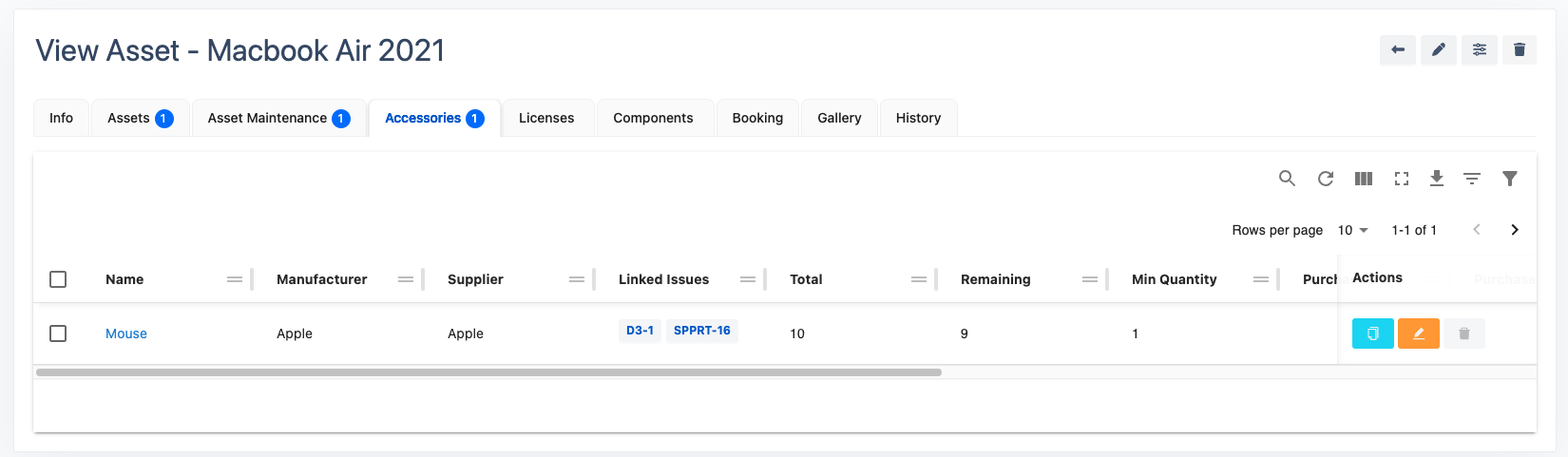Click the blue copy action button
Image resolution: width=1568 pixels, height=457 pixels.
click(1372, 333)
